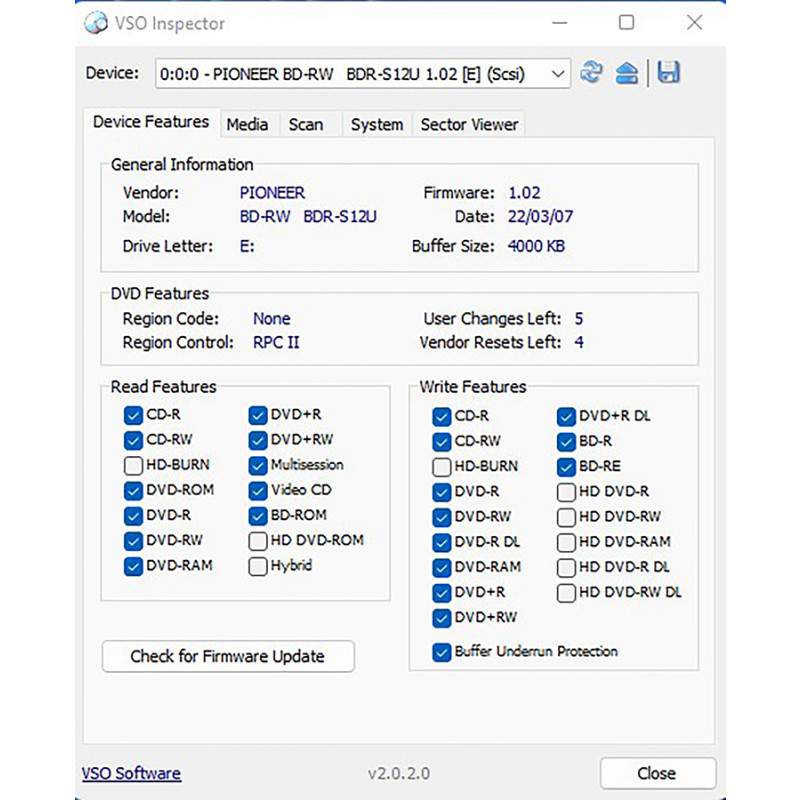The width and height of the screenshot is (800, 800).
Task: Click the VSO Inspector disc icon in title bar
Action: tap(96, 22)
